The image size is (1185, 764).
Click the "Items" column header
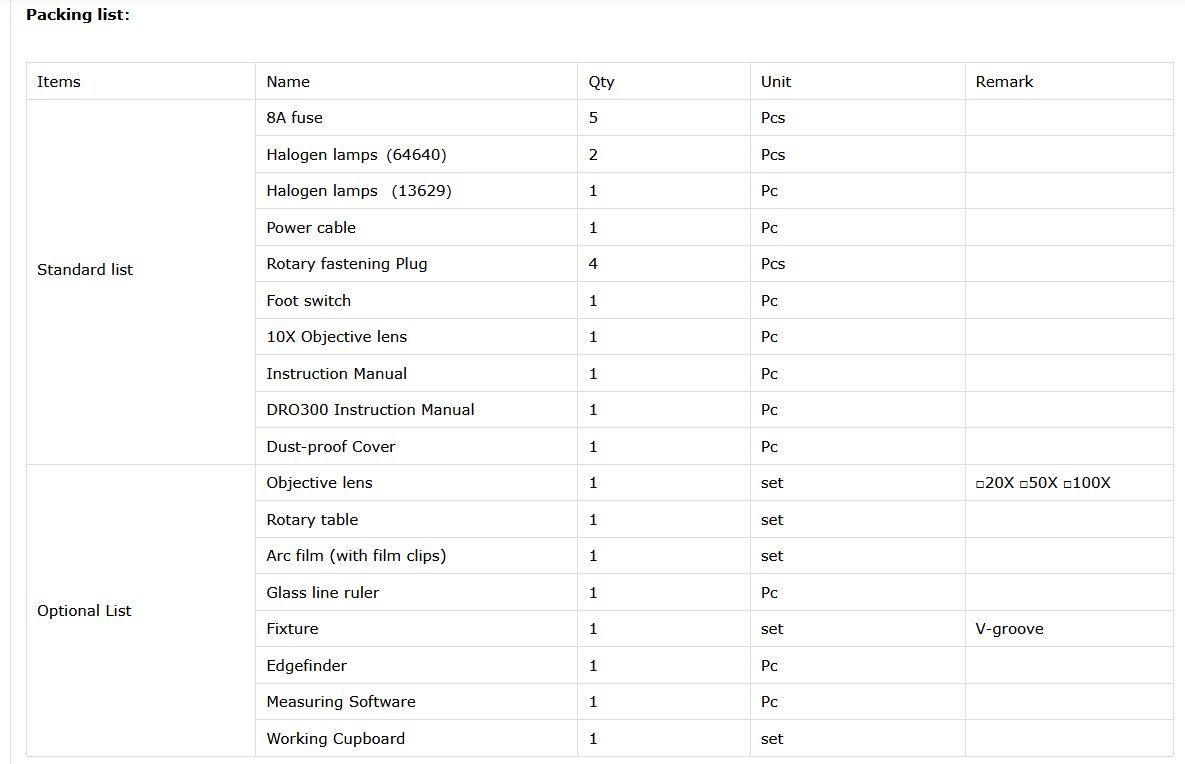click(x=59, y=82)
